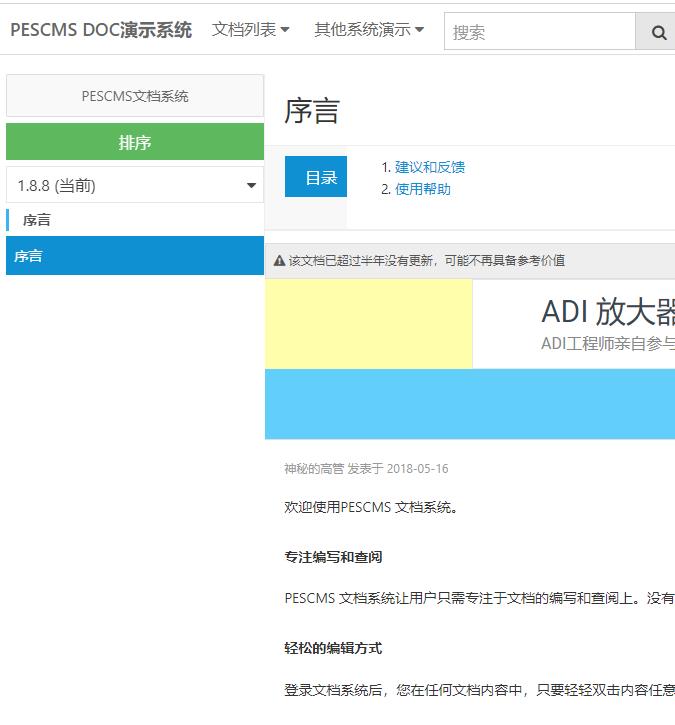
Task: Expand the 其他系统演示 dropdown menu
Action: tap(368, 30)
